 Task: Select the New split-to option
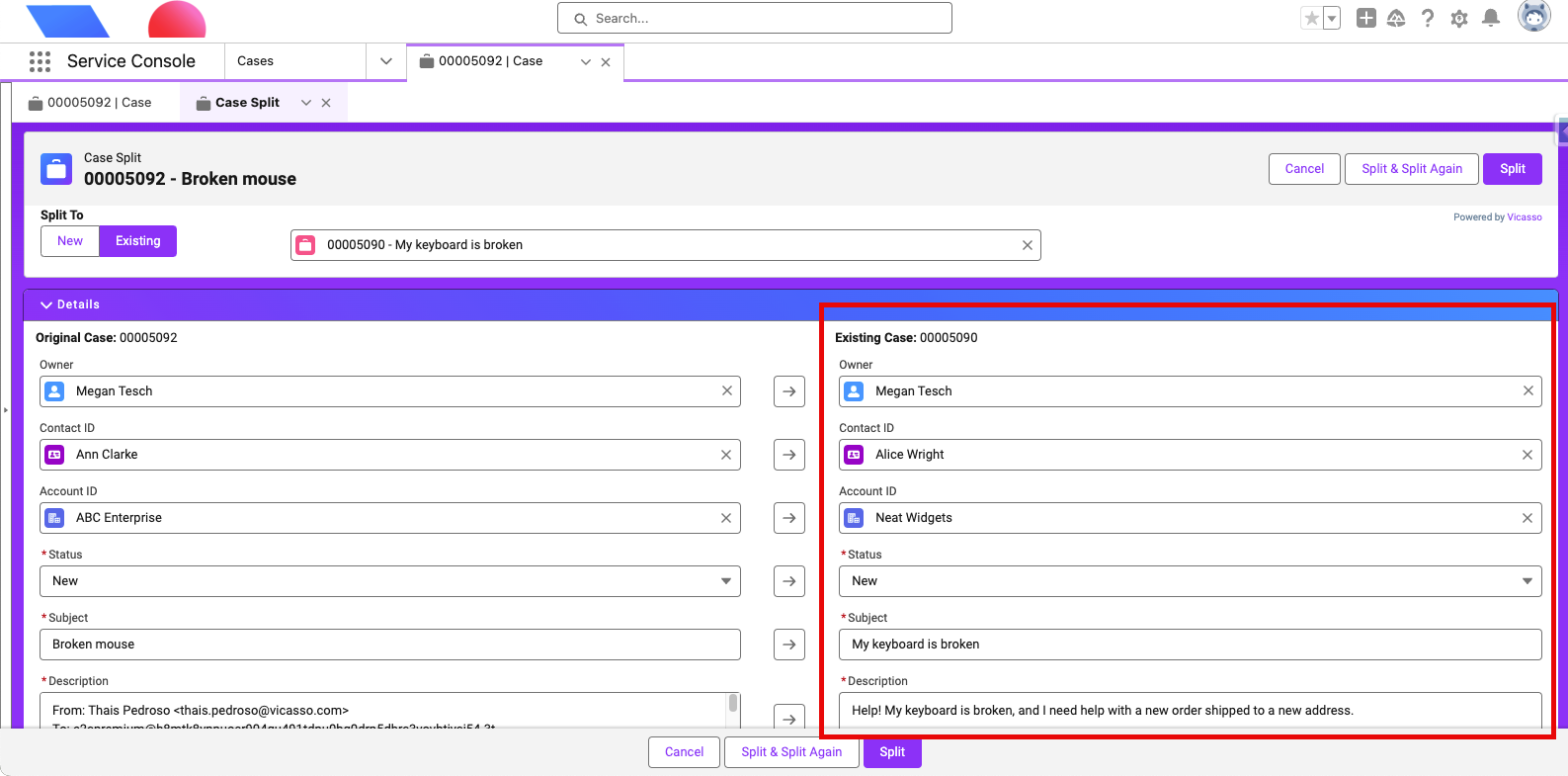70,241
